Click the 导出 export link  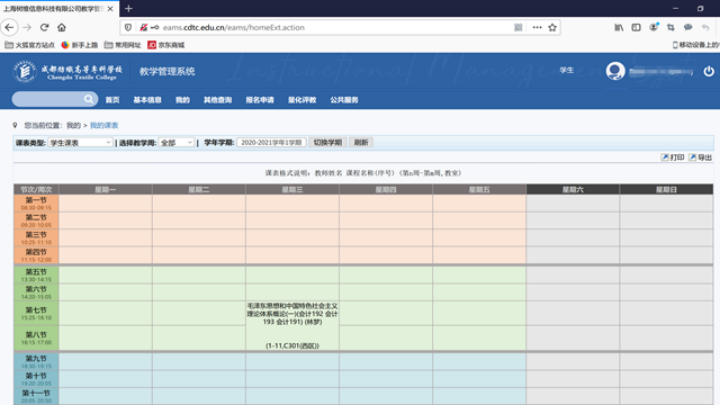pyautogui.click(x=701, y=158)
